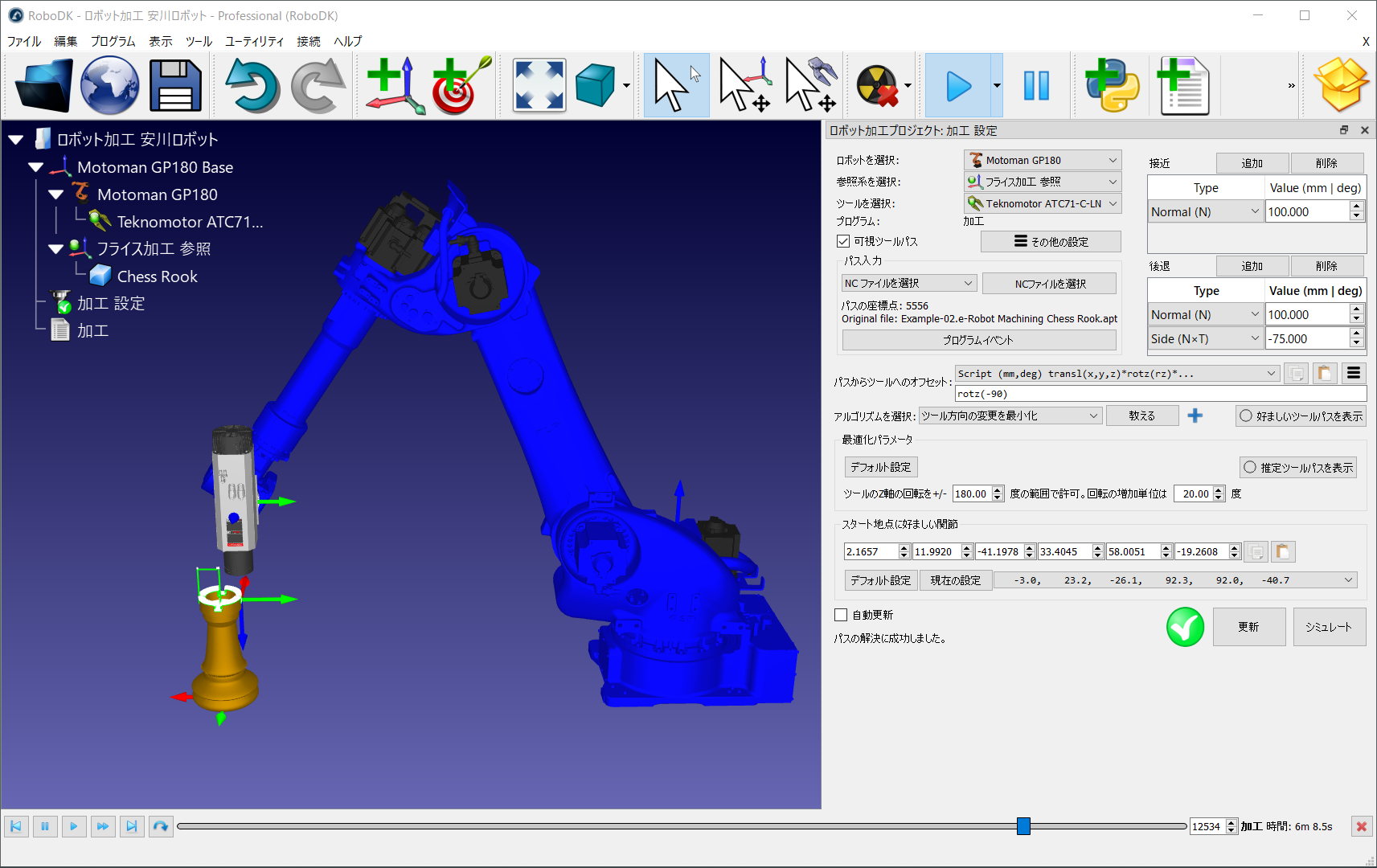Collapse Motoman GP180 Base tree node
The image size is (1377, 868).
(35, 167)
